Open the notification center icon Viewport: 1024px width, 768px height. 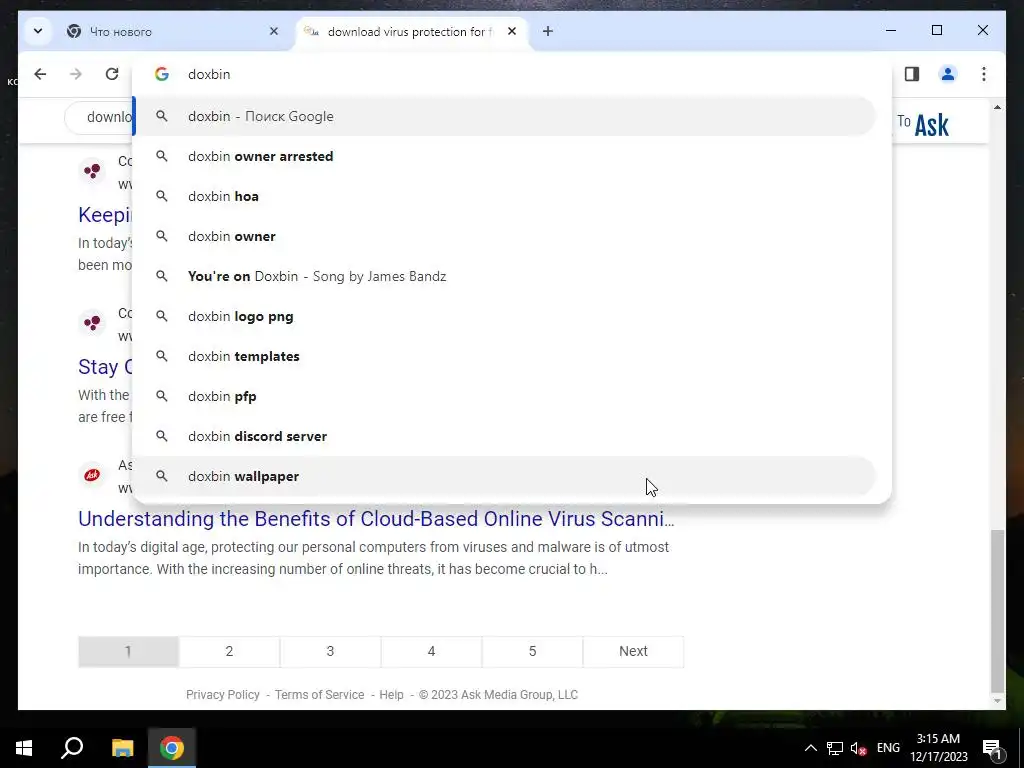click(x=992, y=748)
